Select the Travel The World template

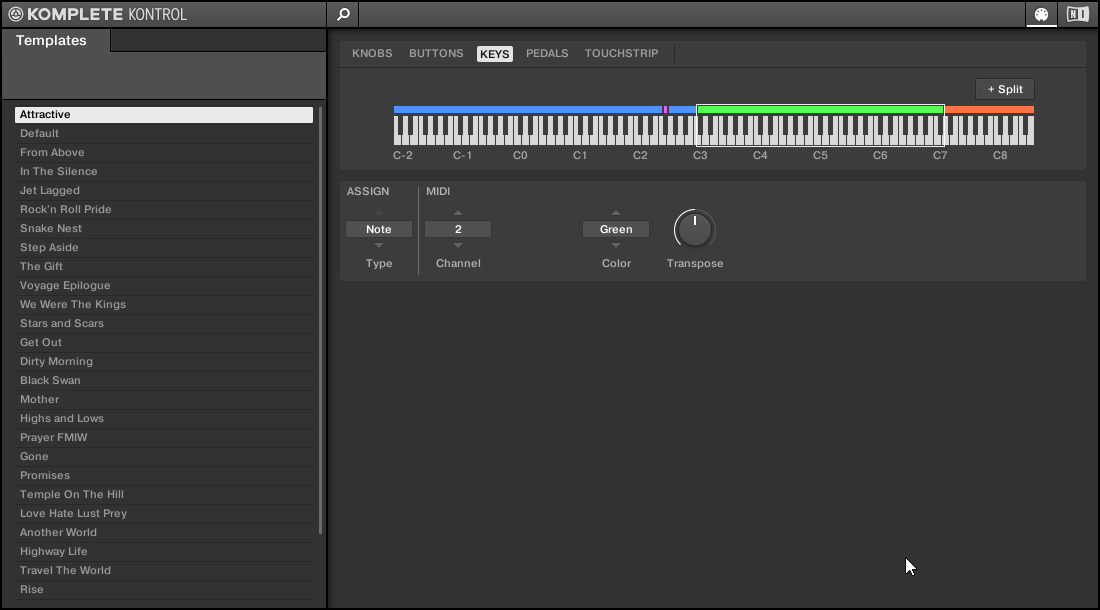coord(163,570)
